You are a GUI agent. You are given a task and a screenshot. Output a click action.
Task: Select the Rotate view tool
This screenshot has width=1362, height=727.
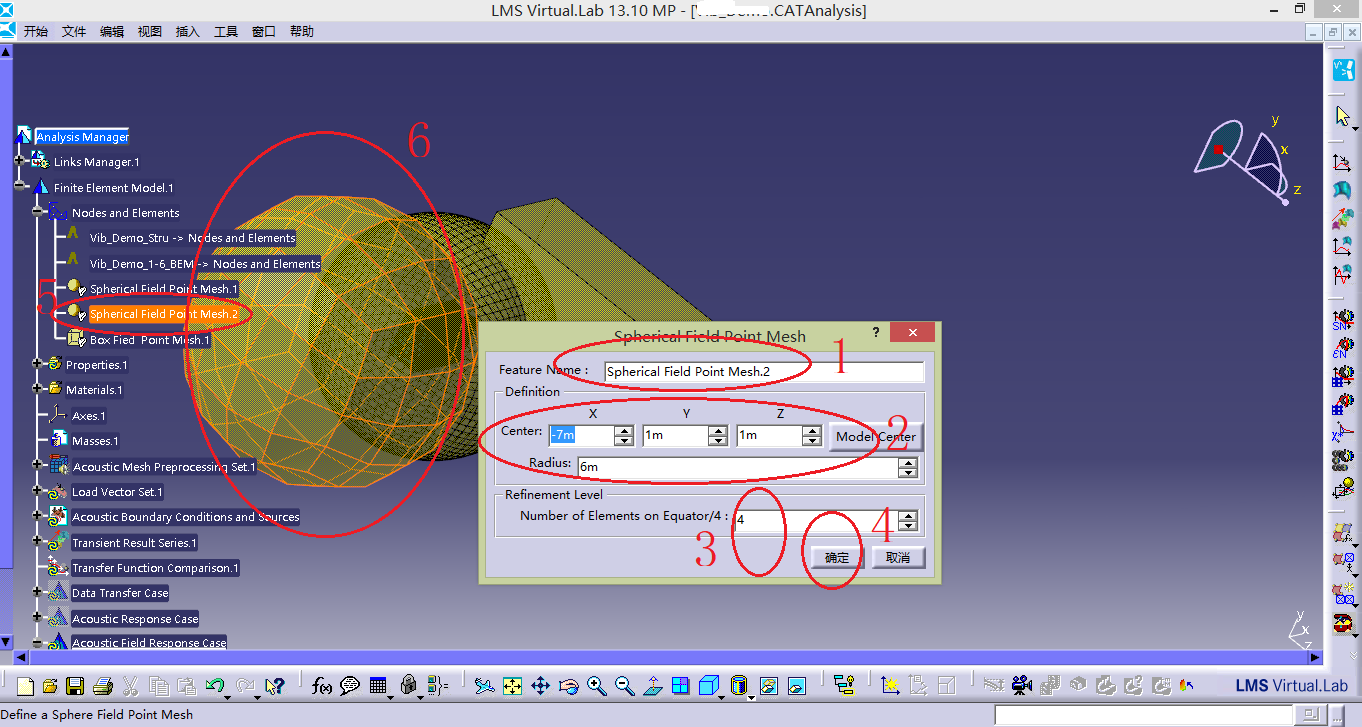coord(568,686)
